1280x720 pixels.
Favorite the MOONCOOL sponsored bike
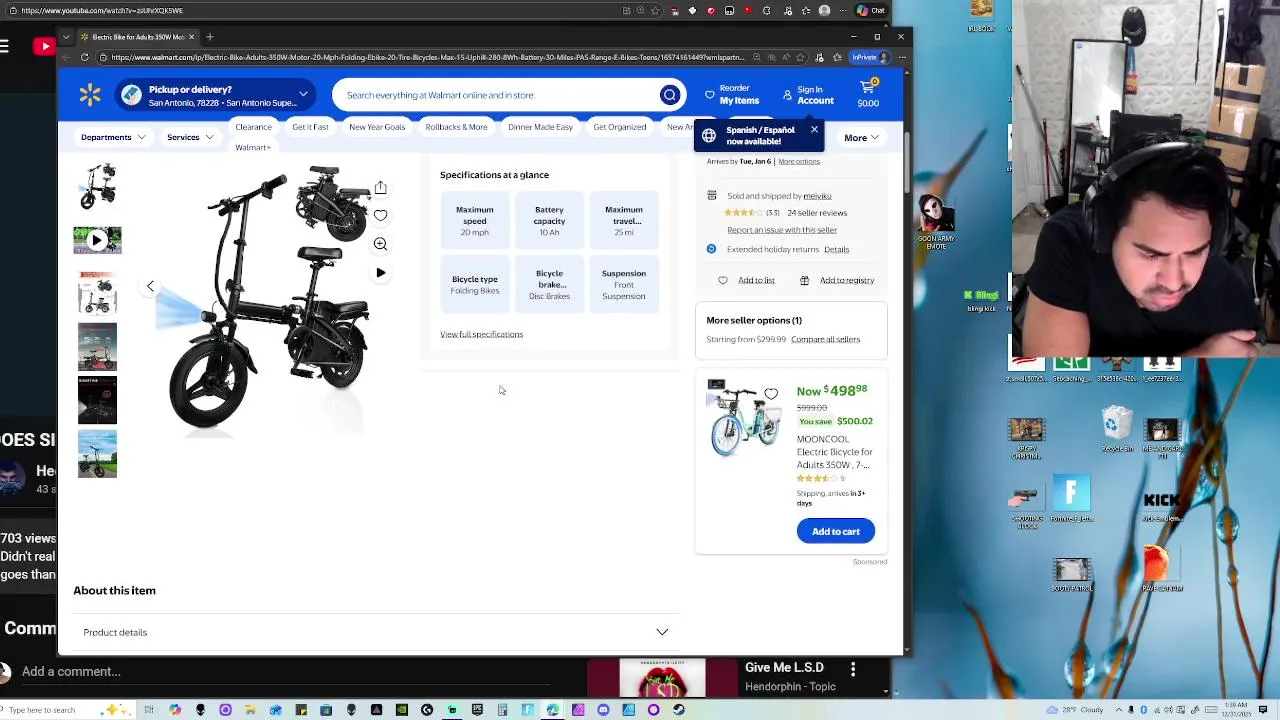tap(771, 394)
